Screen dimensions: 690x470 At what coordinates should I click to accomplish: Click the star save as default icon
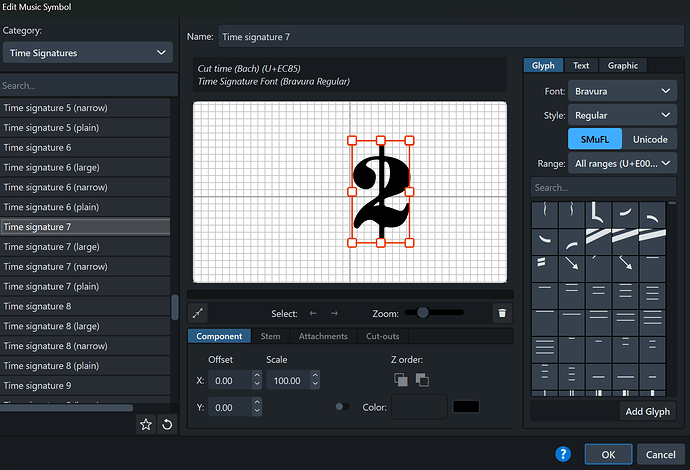tap(146, 425)
